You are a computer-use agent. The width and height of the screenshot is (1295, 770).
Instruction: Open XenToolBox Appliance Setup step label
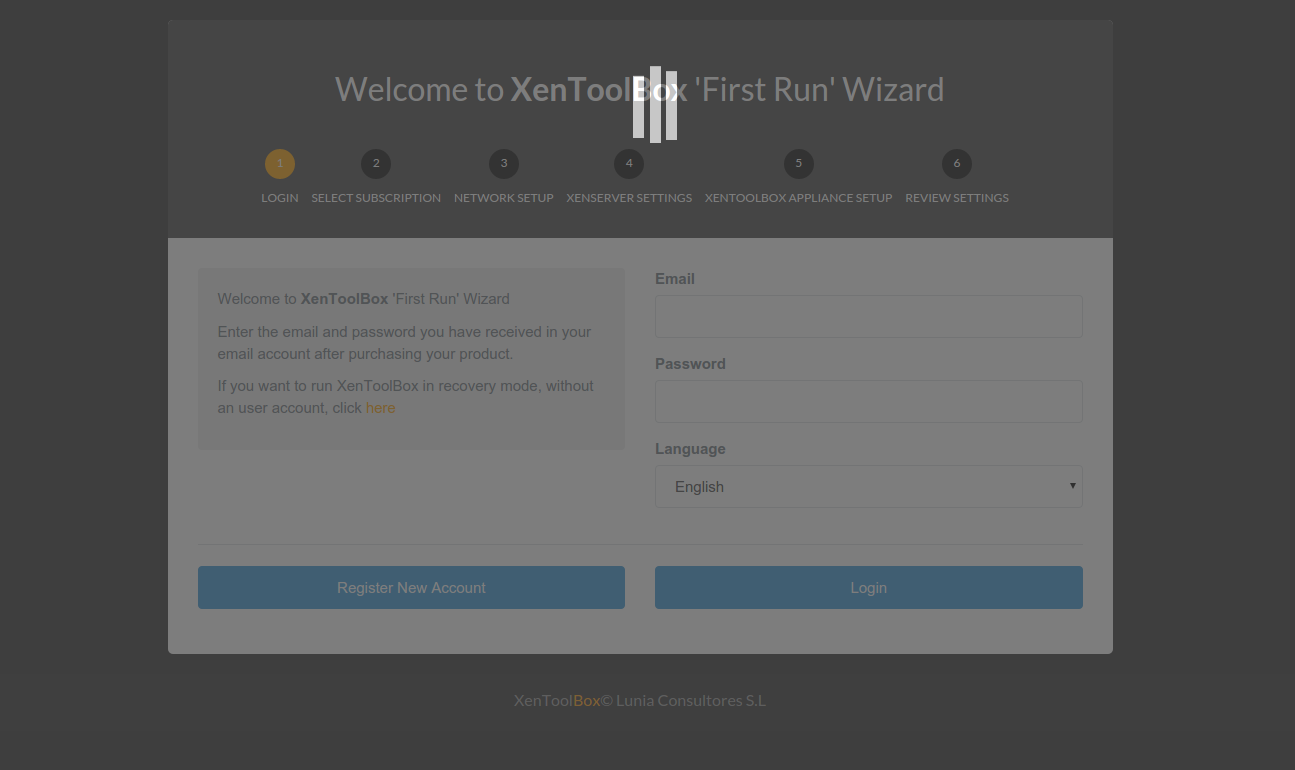pyautogui.click(x=799, y=198)
